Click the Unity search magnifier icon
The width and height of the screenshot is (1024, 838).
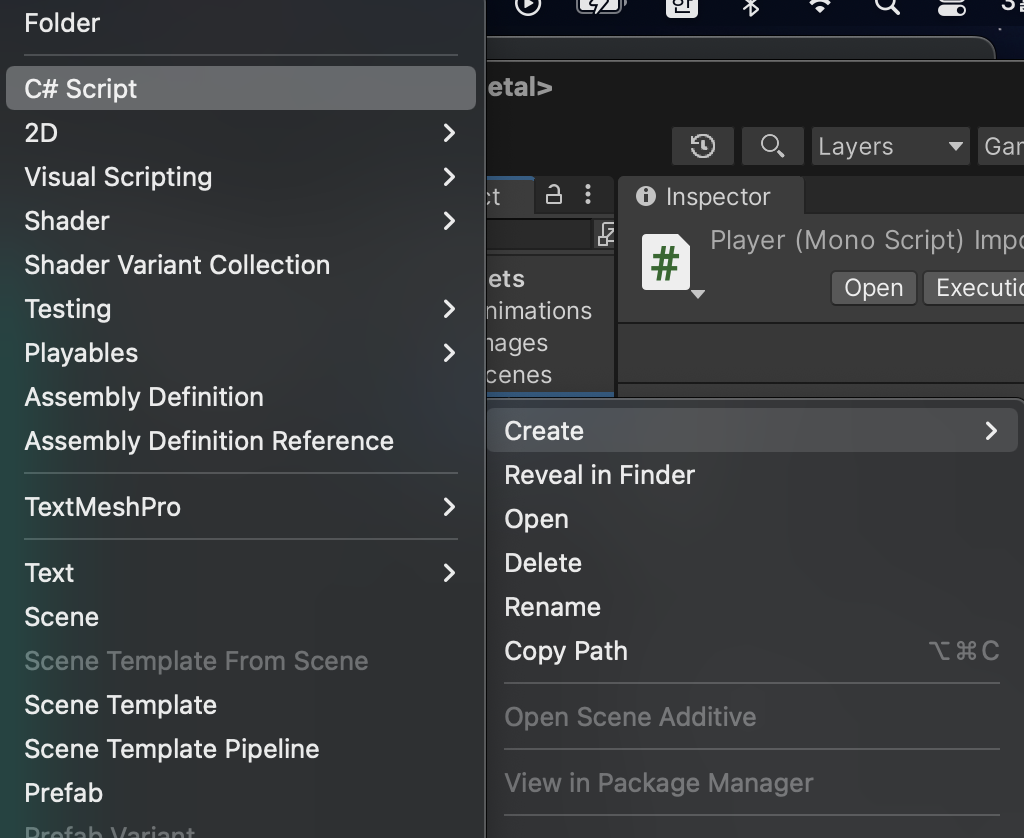pyautogui.click(x=772, y=146)
